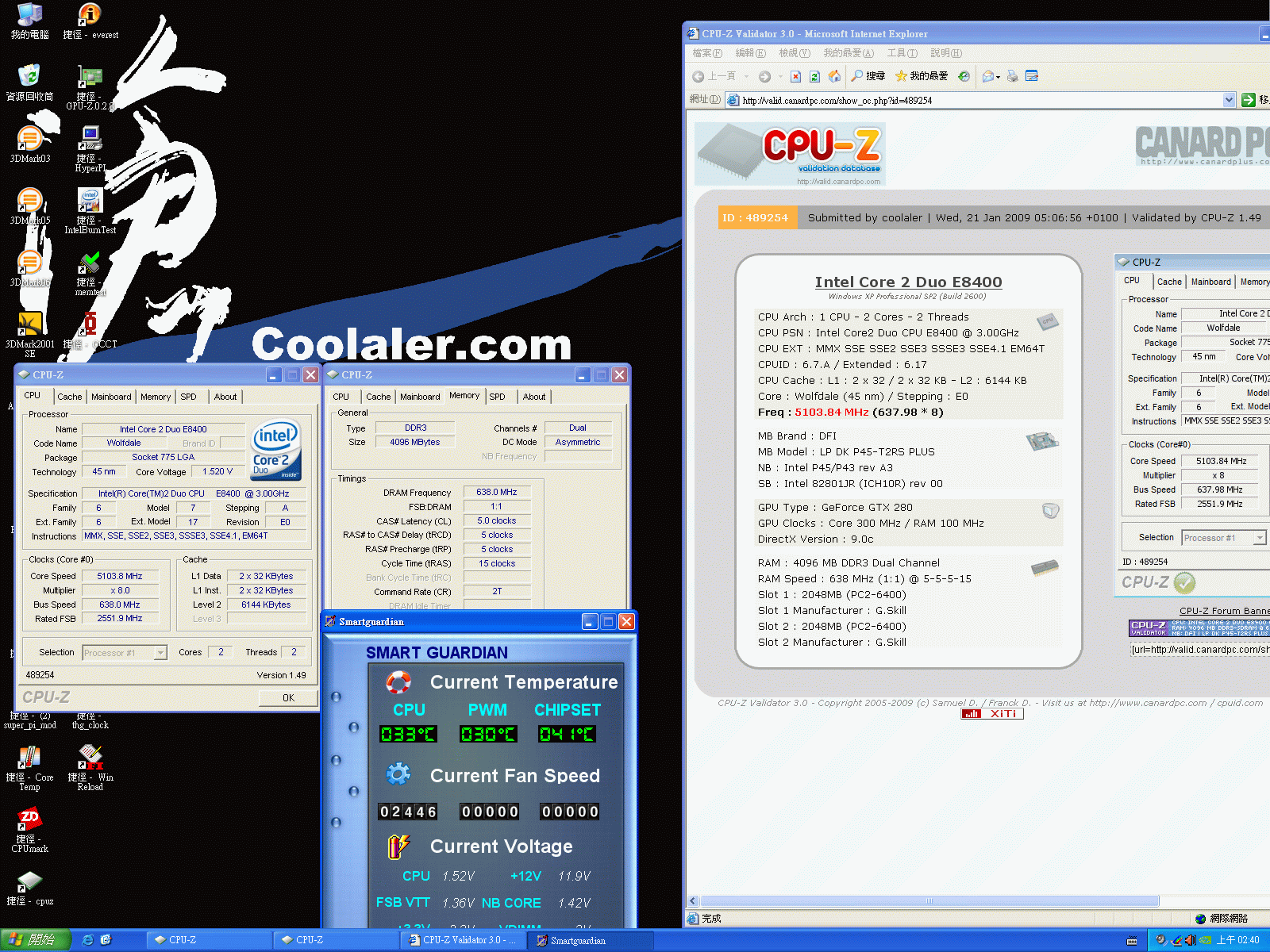Viewport: 1270px width, 952px height.
Task: Launch the Win Reload shortcut
Action: coord(90,768)
